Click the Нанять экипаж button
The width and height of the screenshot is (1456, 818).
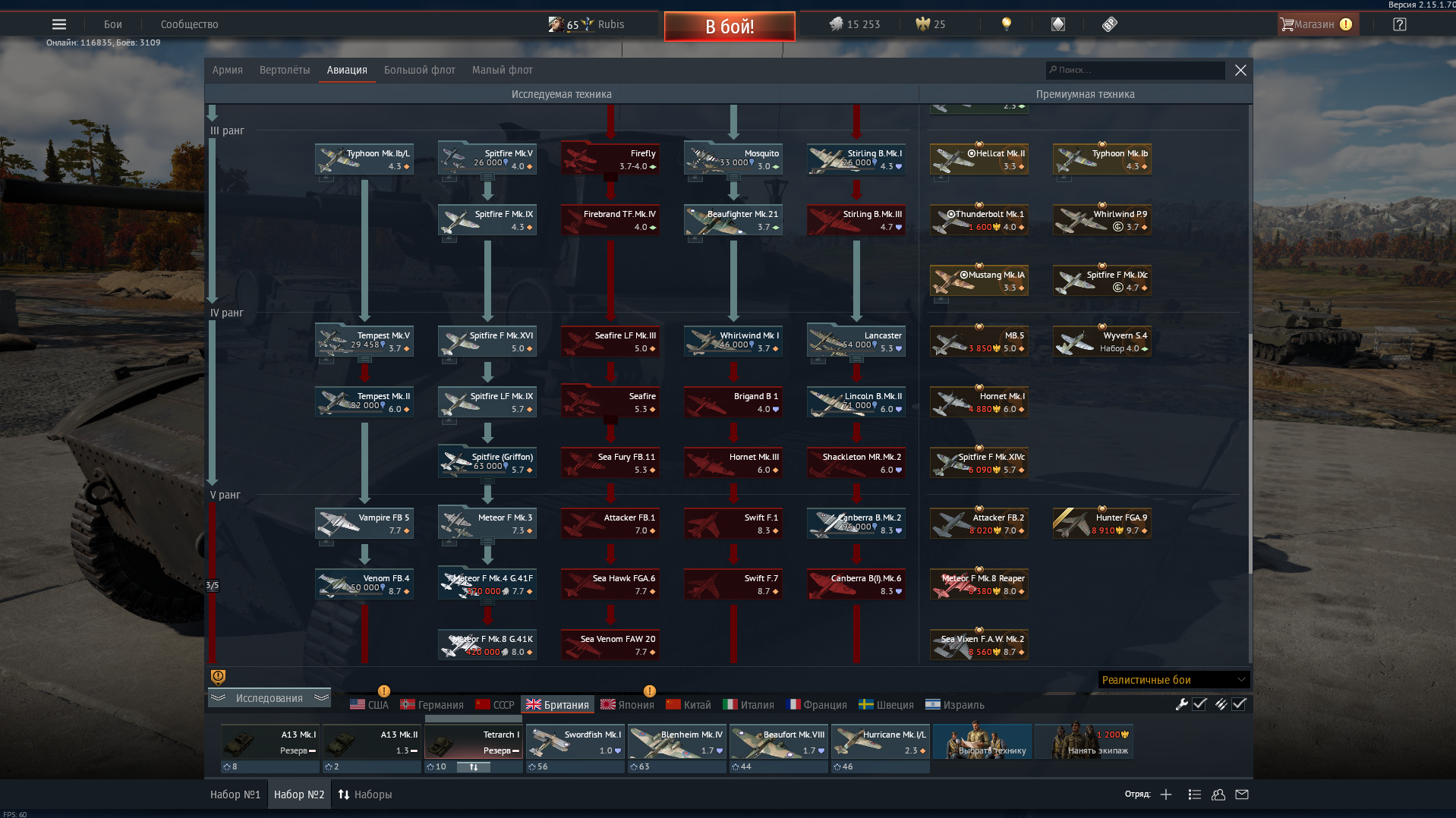coord(1085,741)
